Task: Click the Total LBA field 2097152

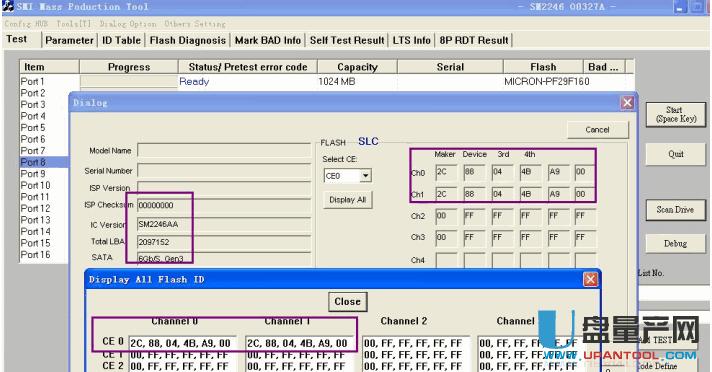Action: pyautogui.click(x=224, y=242)
